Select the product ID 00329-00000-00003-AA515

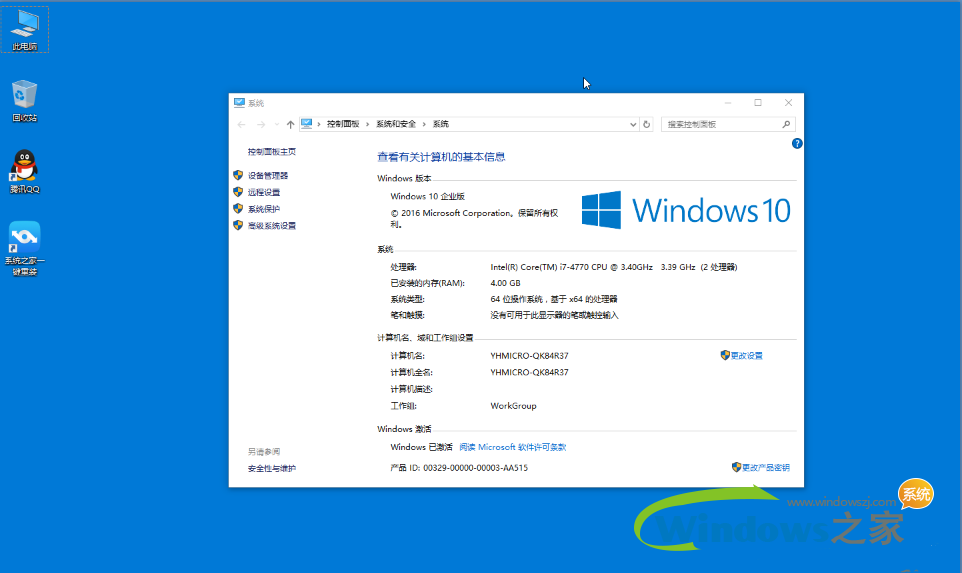(475, 467)
